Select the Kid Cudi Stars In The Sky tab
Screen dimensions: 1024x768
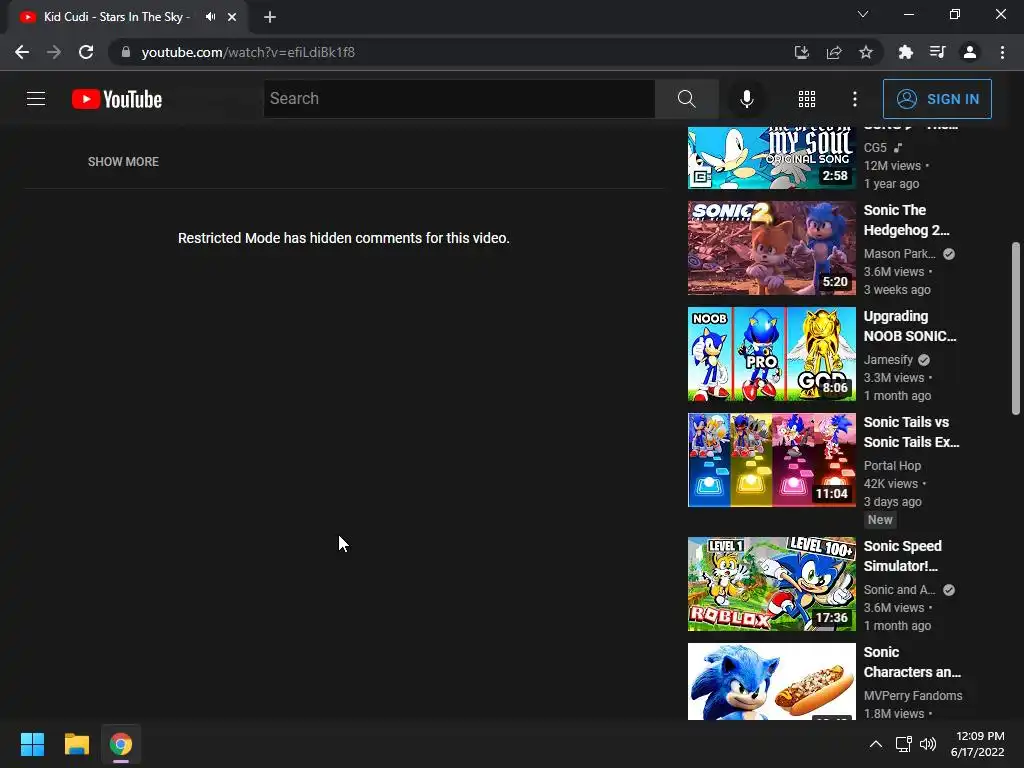tap(128, 17)
